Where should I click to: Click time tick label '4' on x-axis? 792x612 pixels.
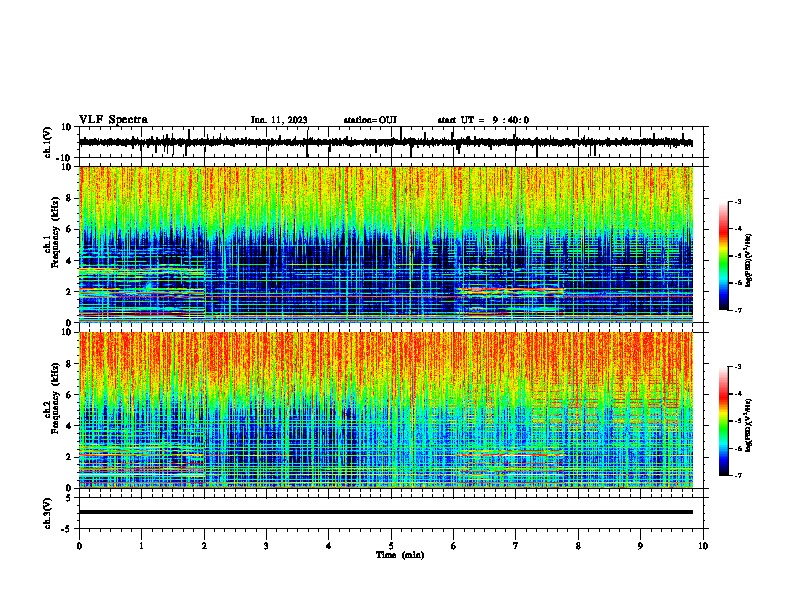(328, 546)
